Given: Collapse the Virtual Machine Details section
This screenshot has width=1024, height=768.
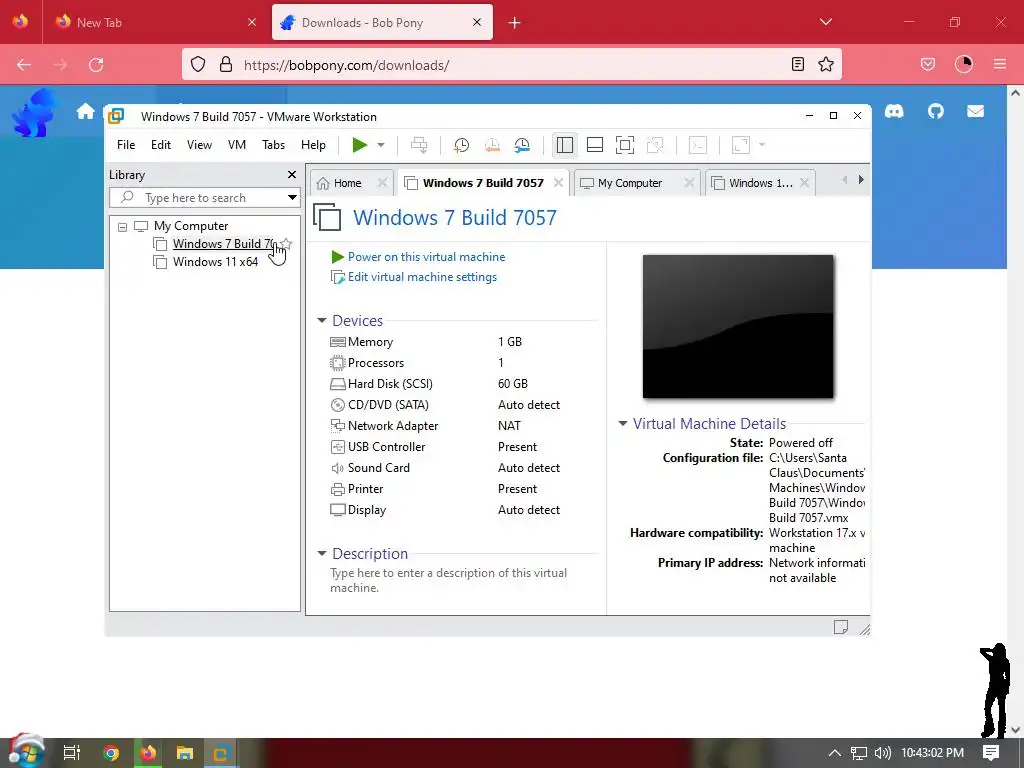Looking at the screenshot, I should pyautogui.click(x=623, y=424).
